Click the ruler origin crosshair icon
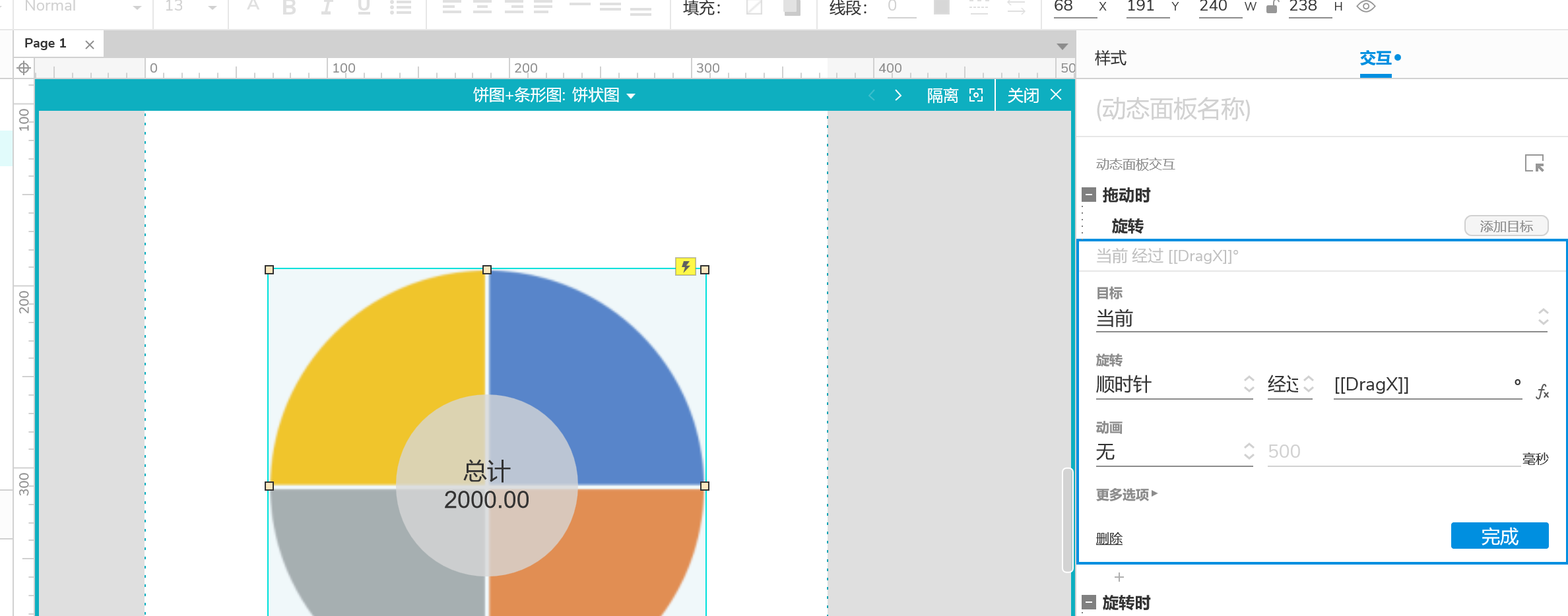 [24, 68]
